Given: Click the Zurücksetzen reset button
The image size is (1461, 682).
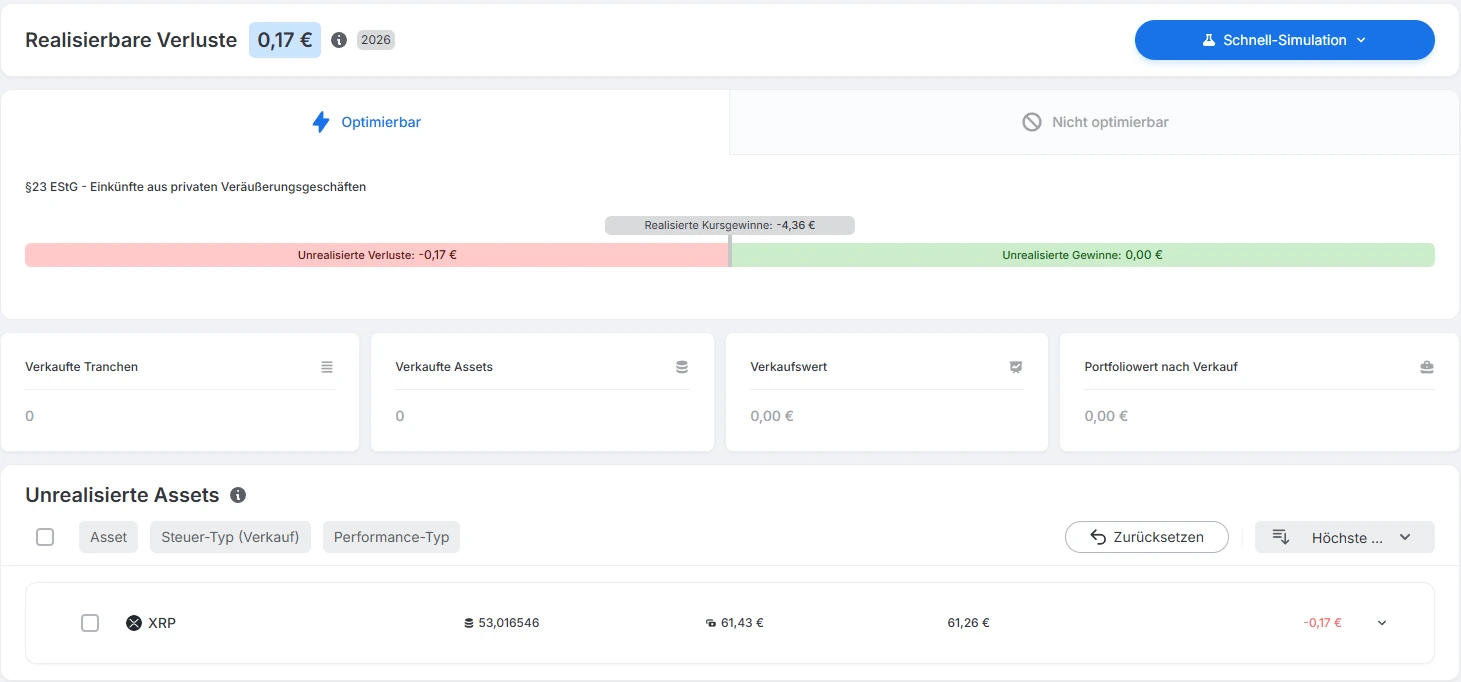Looking at the screenshot, I should (x=1147, y=537).
